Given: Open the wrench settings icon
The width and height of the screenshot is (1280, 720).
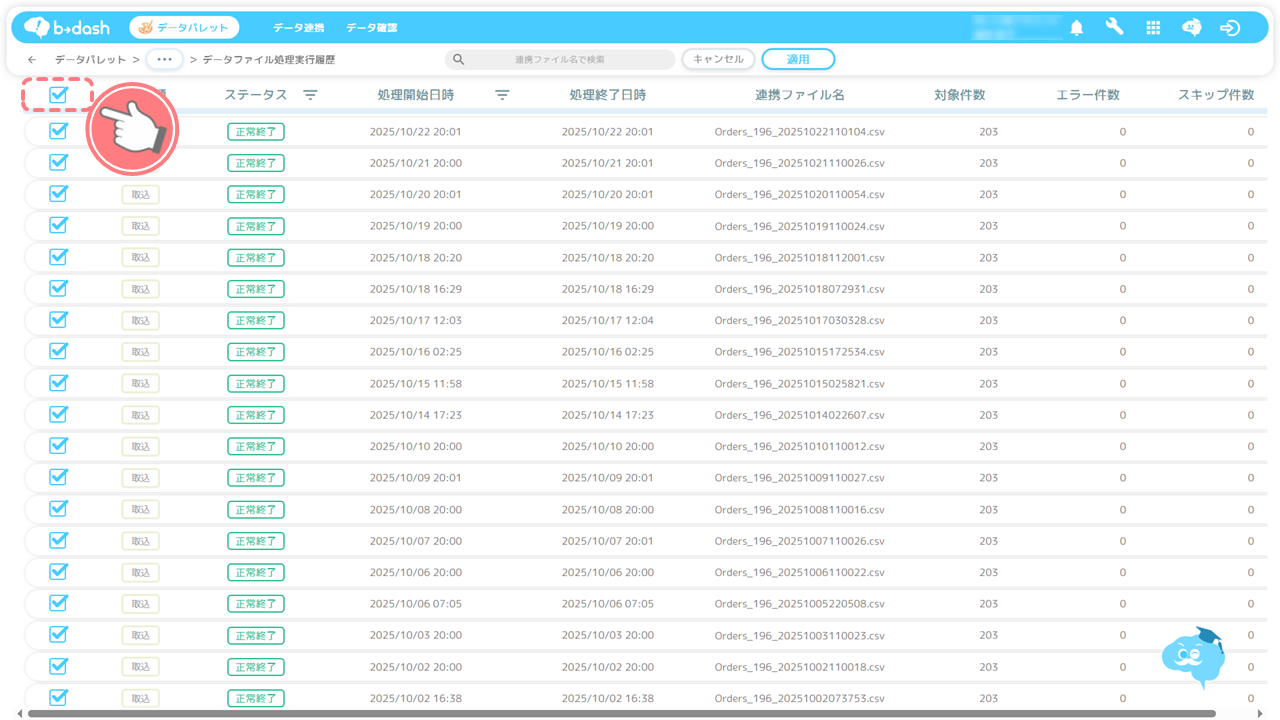Looking at the screenshot, I should tap(1114, 28).
